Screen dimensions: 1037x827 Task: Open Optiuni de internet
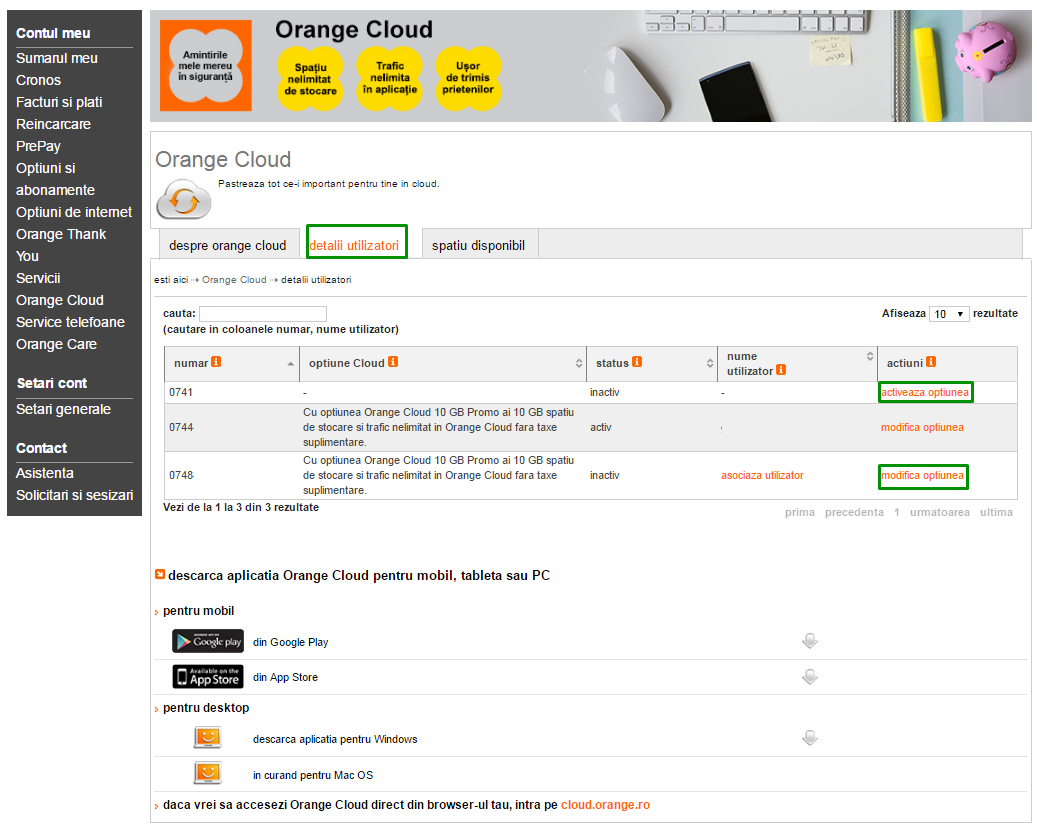[74, 212]
